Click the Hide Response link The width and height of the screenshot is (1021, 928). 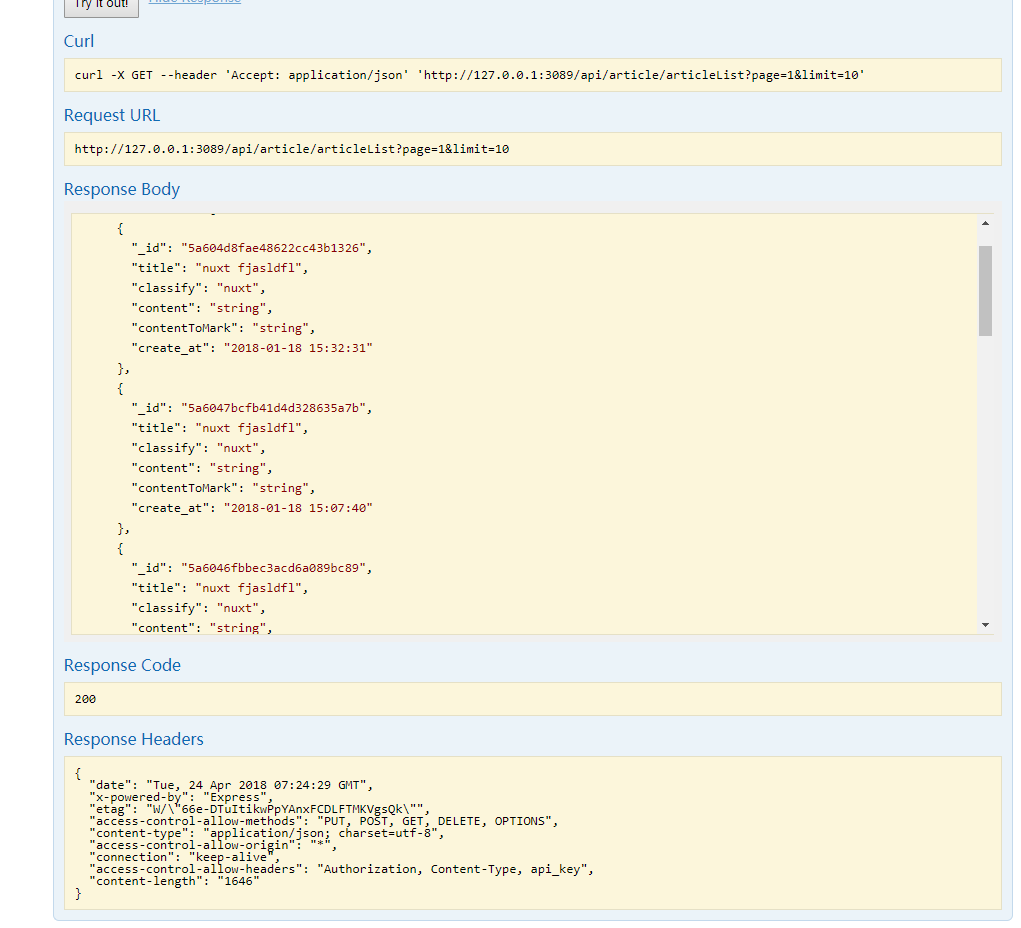195,2
